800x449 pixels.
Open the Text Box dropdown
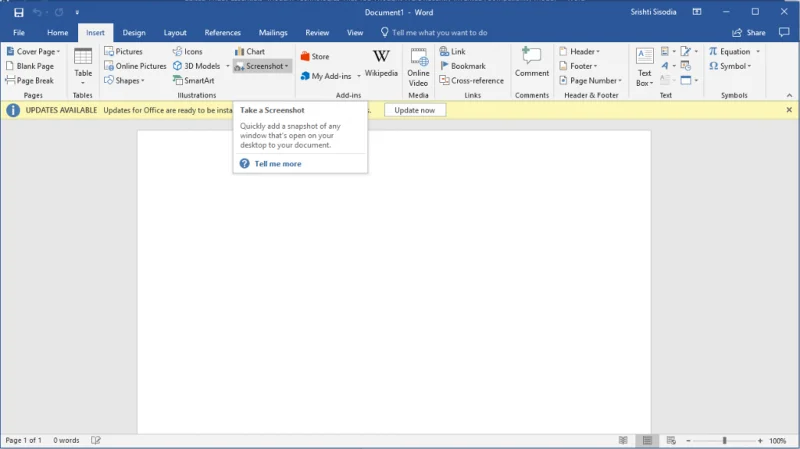click(644, 67)
